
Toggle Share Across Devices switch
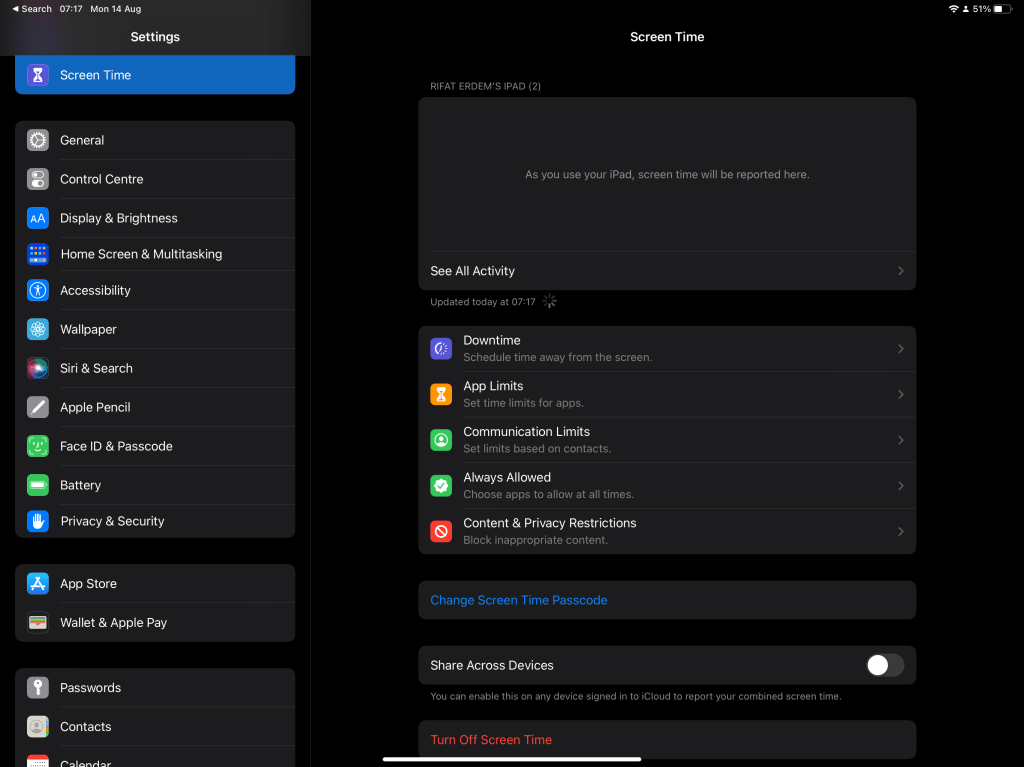click(885, 665)
